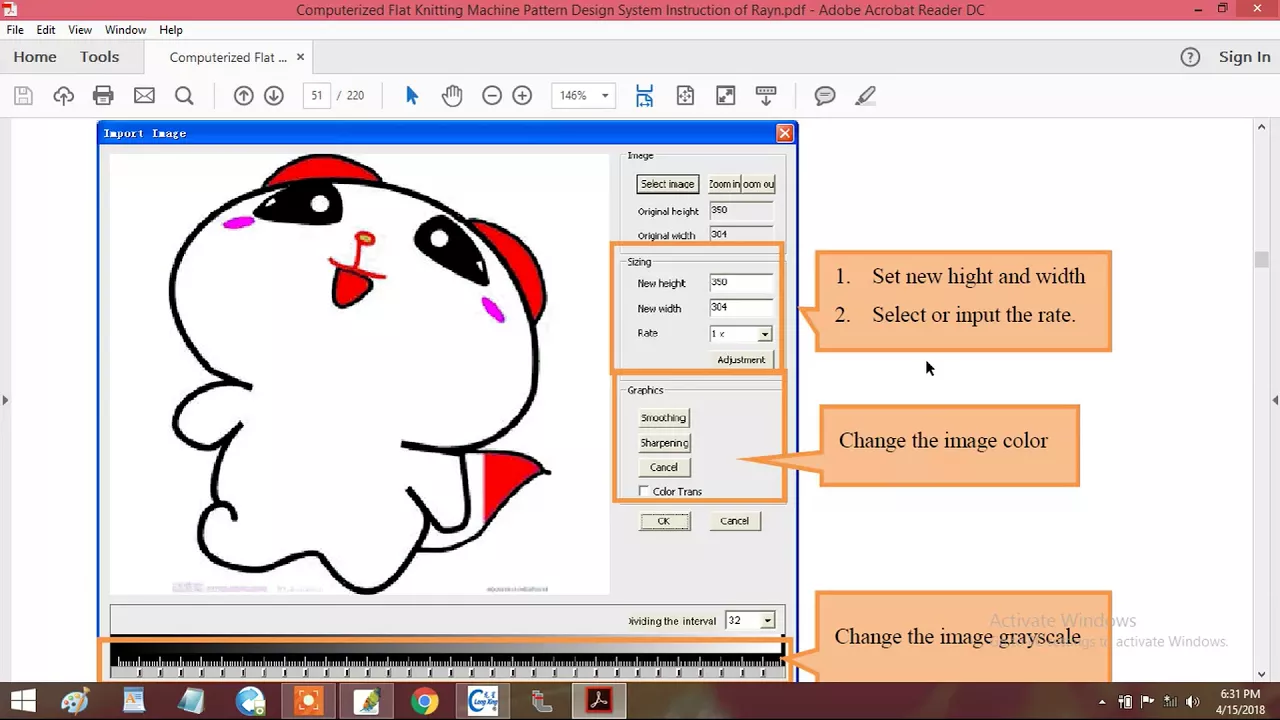Open the View menu

pyautogui.click(x=80, y=30)
